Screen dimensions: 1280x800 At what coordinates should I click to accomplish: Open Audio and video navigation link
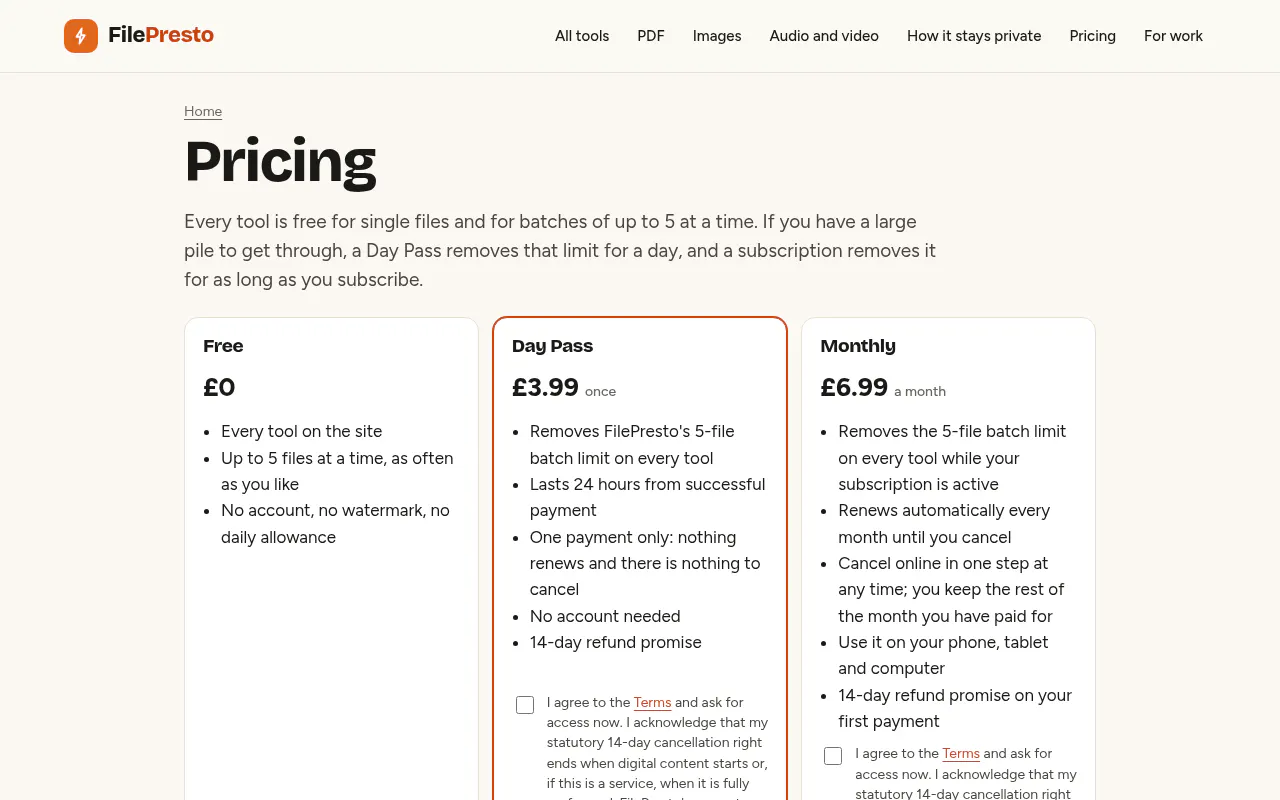(x=824, y=36)
